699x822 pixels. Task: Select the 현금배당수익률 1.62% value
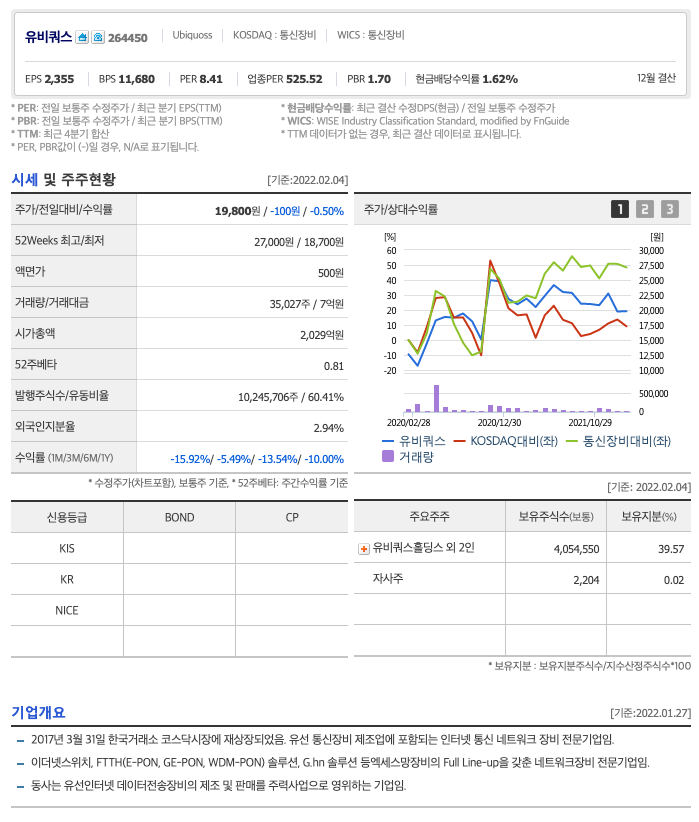[x=466, y=79]
